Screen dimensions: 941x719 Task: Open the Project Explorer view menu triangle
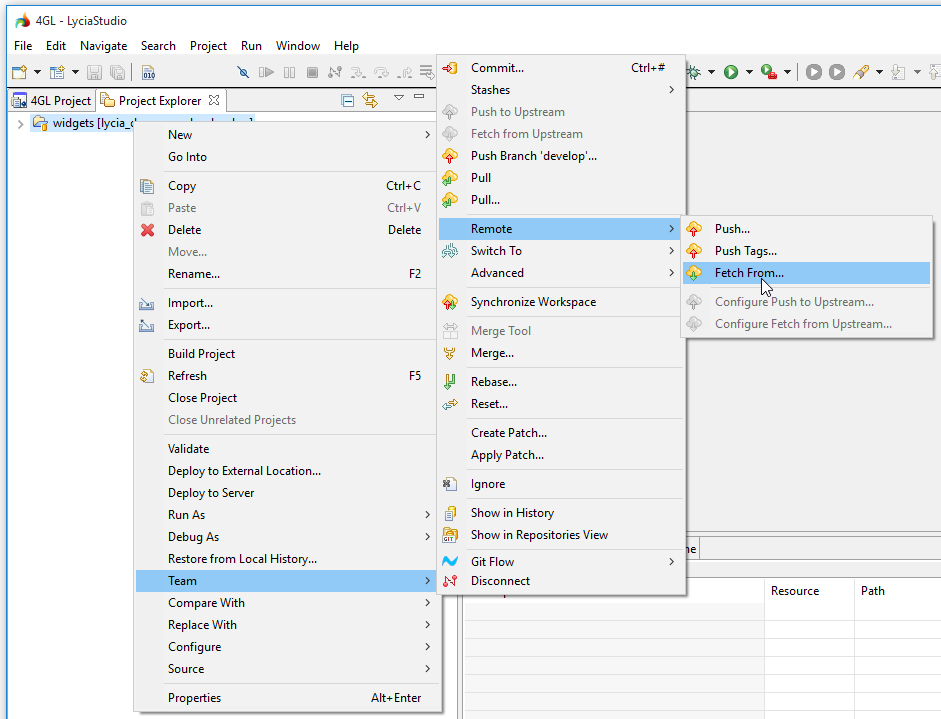398,98
